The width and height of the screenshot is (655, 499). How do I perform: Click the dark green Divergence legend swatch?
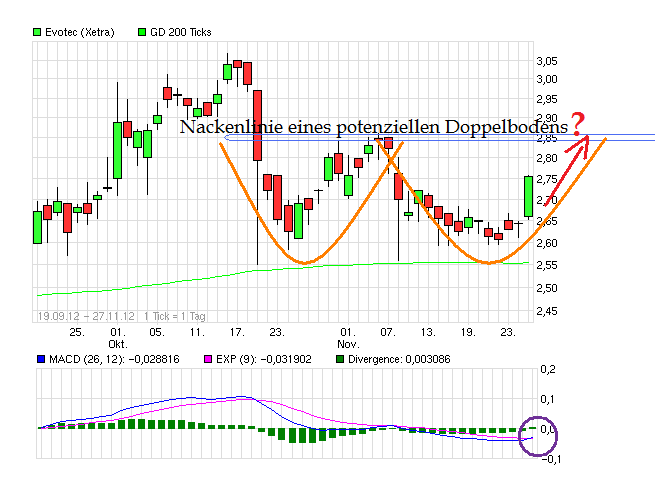[x=340, y=359]
